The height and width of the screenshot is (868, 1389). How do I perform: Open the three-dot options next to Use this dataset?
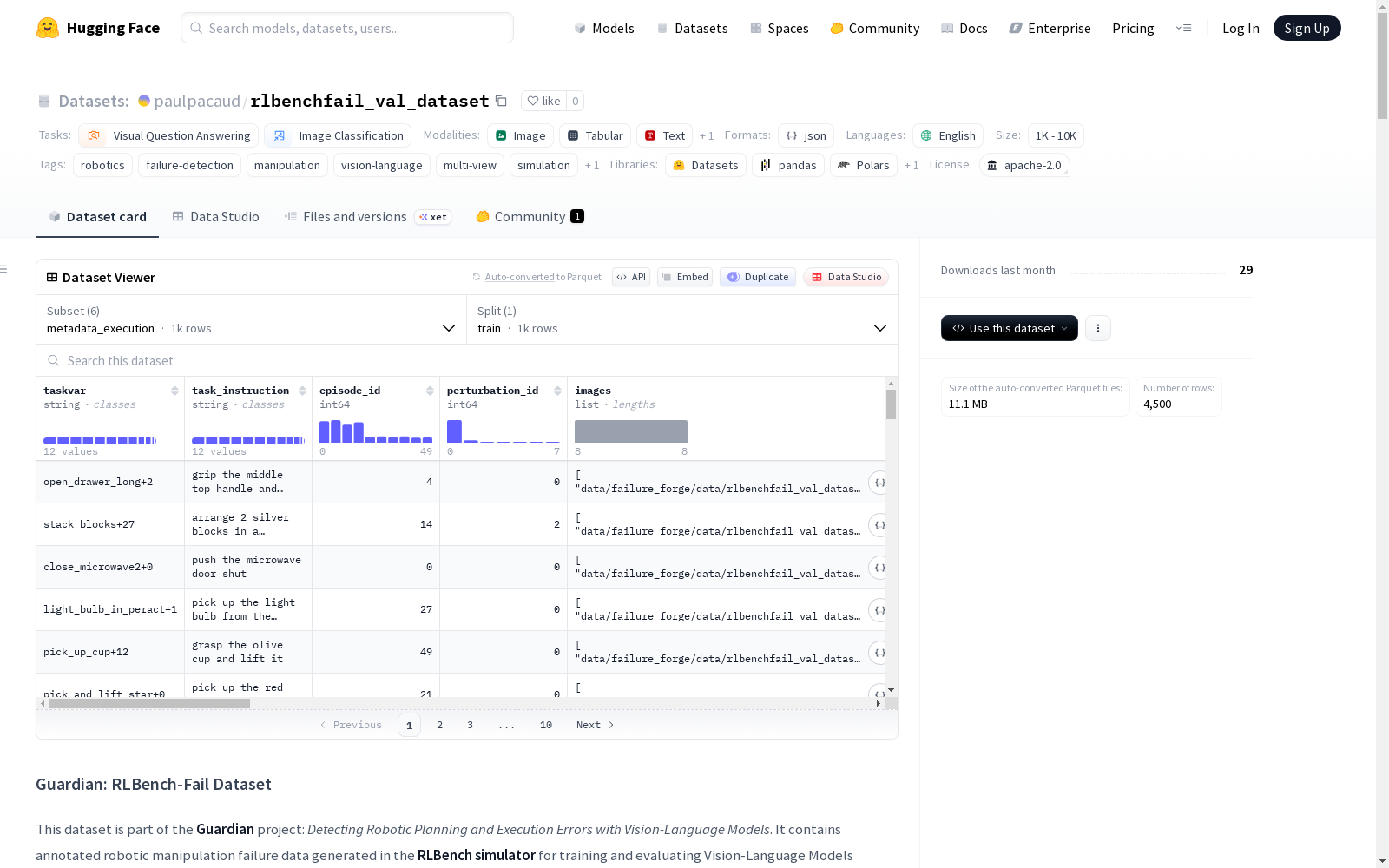coord(1098,328)
